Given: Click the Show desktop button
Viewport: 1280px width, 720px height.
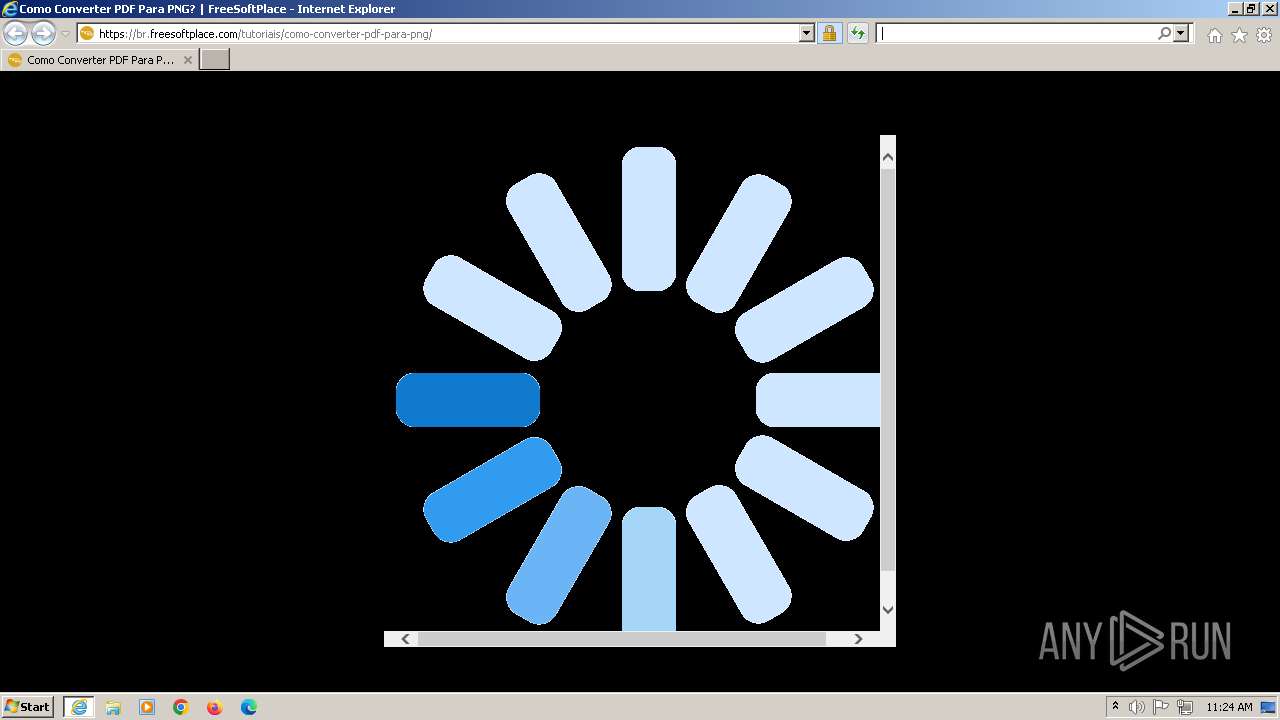Looking at the screenshot, I should tap(1269, 707).
